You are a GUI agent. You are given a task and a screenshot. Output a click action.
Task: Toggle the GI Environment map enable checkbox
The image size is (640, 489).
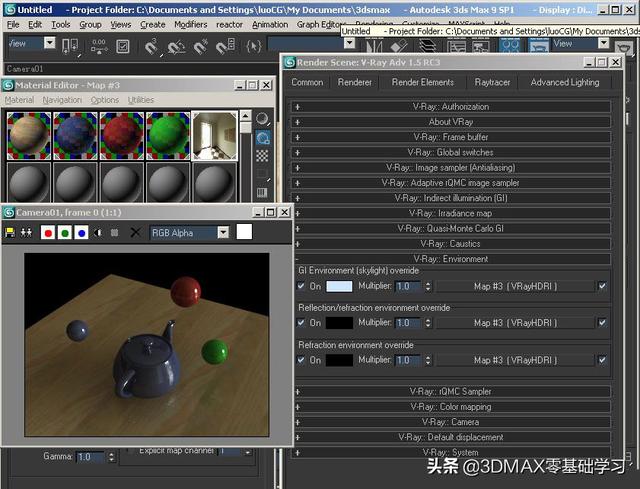tap(602, 286)
